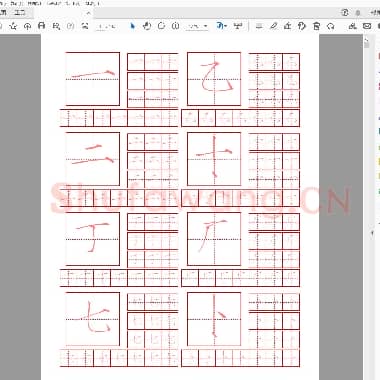Click the circled previous page button
Image resolution: width=380 pixels, height=380 pixels.
(71, 26)
